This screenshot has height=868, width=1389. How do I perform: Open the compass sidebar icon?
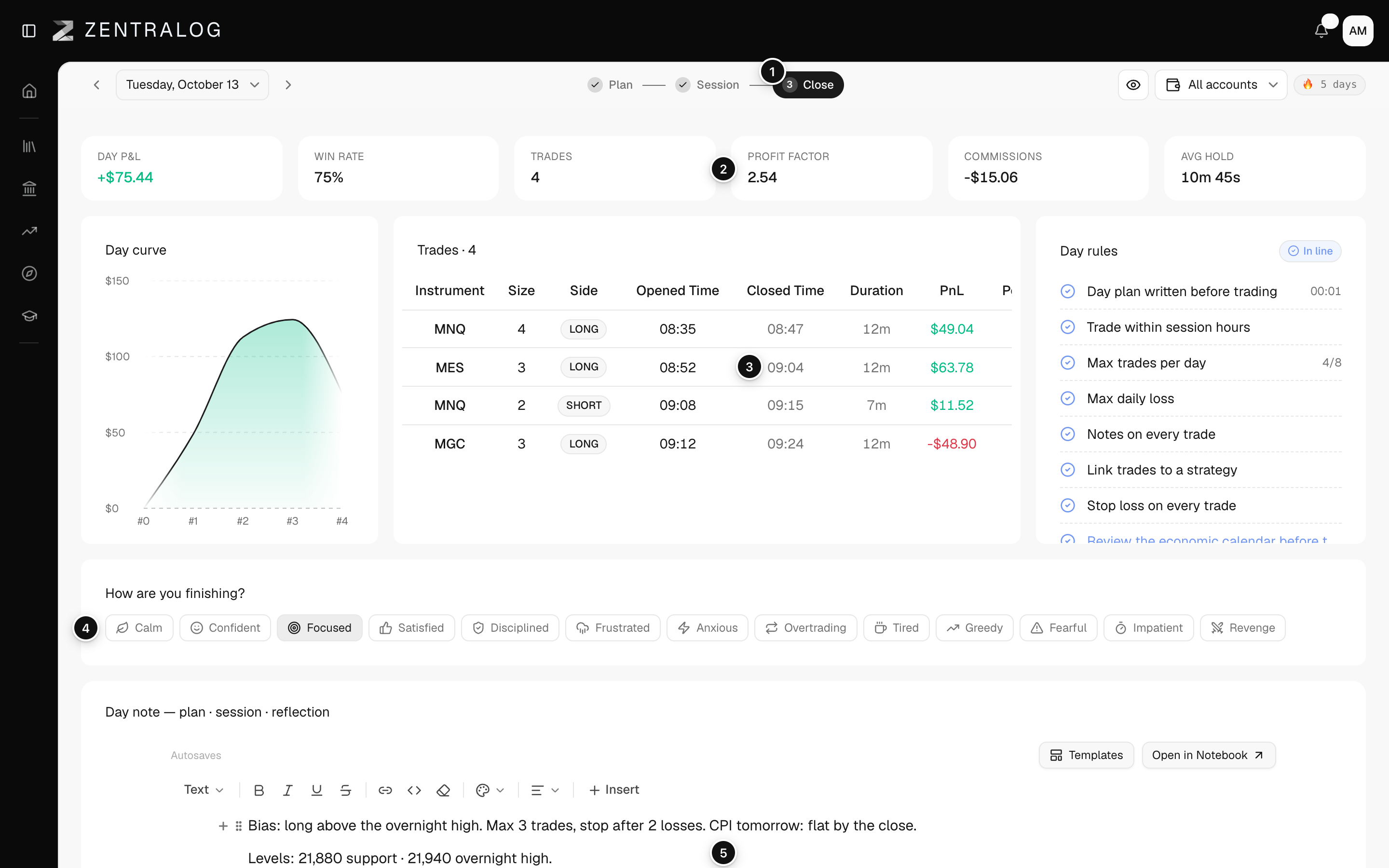pyautogui.click(x=29, y=273)
